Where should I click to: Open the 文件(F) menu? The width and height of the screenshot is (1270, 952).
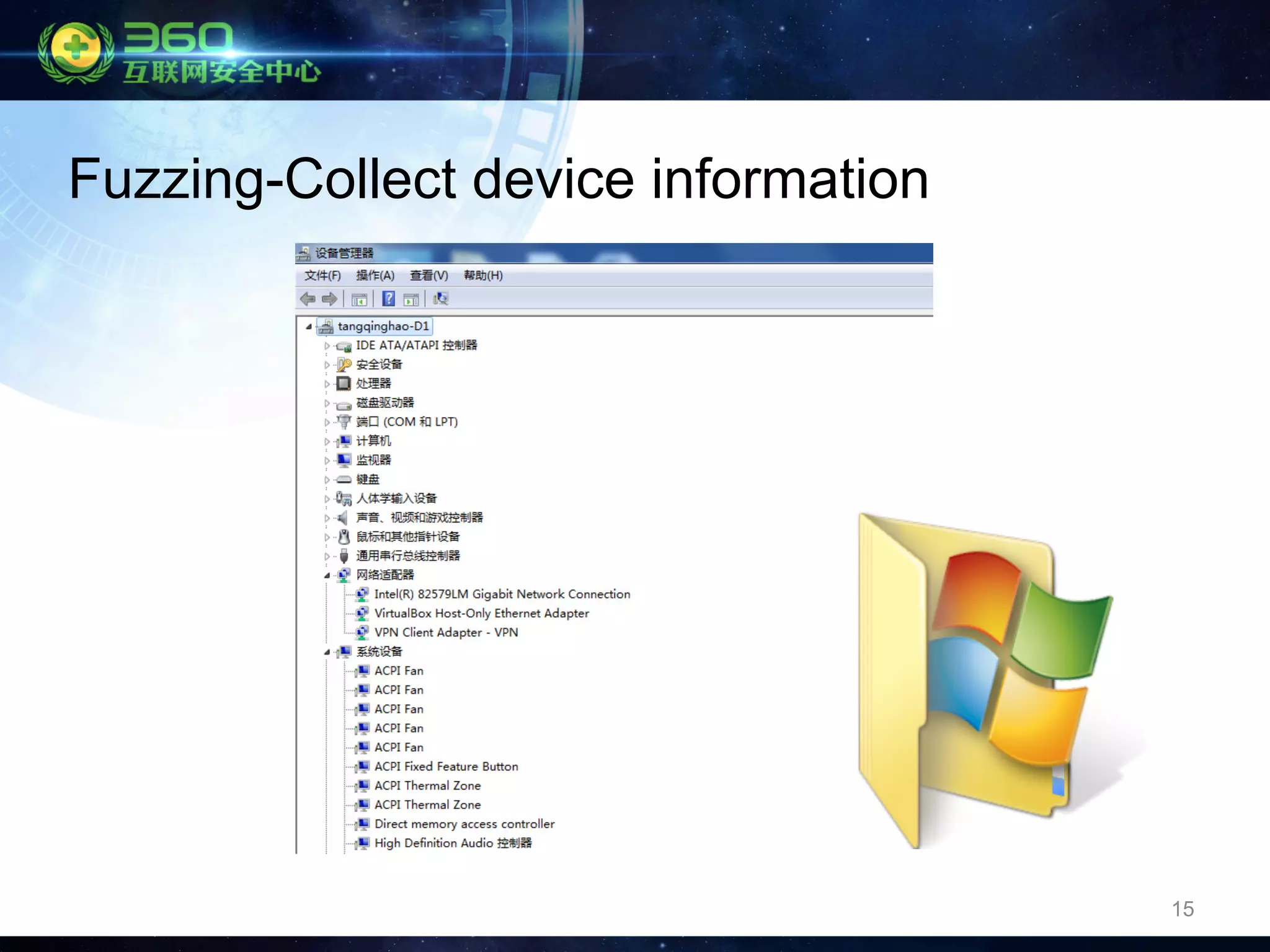pyautogui.click(x=322, y=276)
